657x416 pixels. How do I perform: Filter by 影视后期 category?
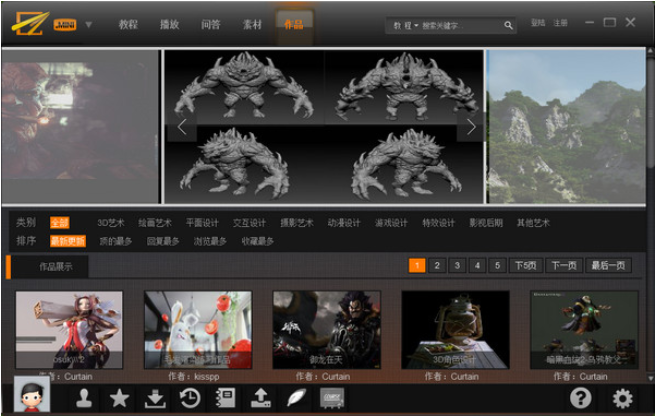point(486,223)
